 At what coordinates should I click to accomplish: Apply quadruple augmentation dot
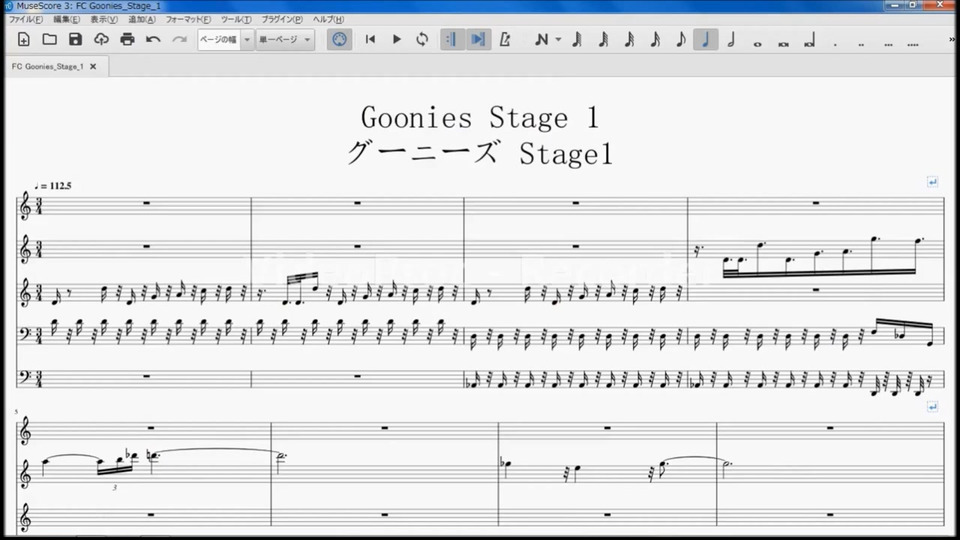pyautogui.click(x=913, y=44)
